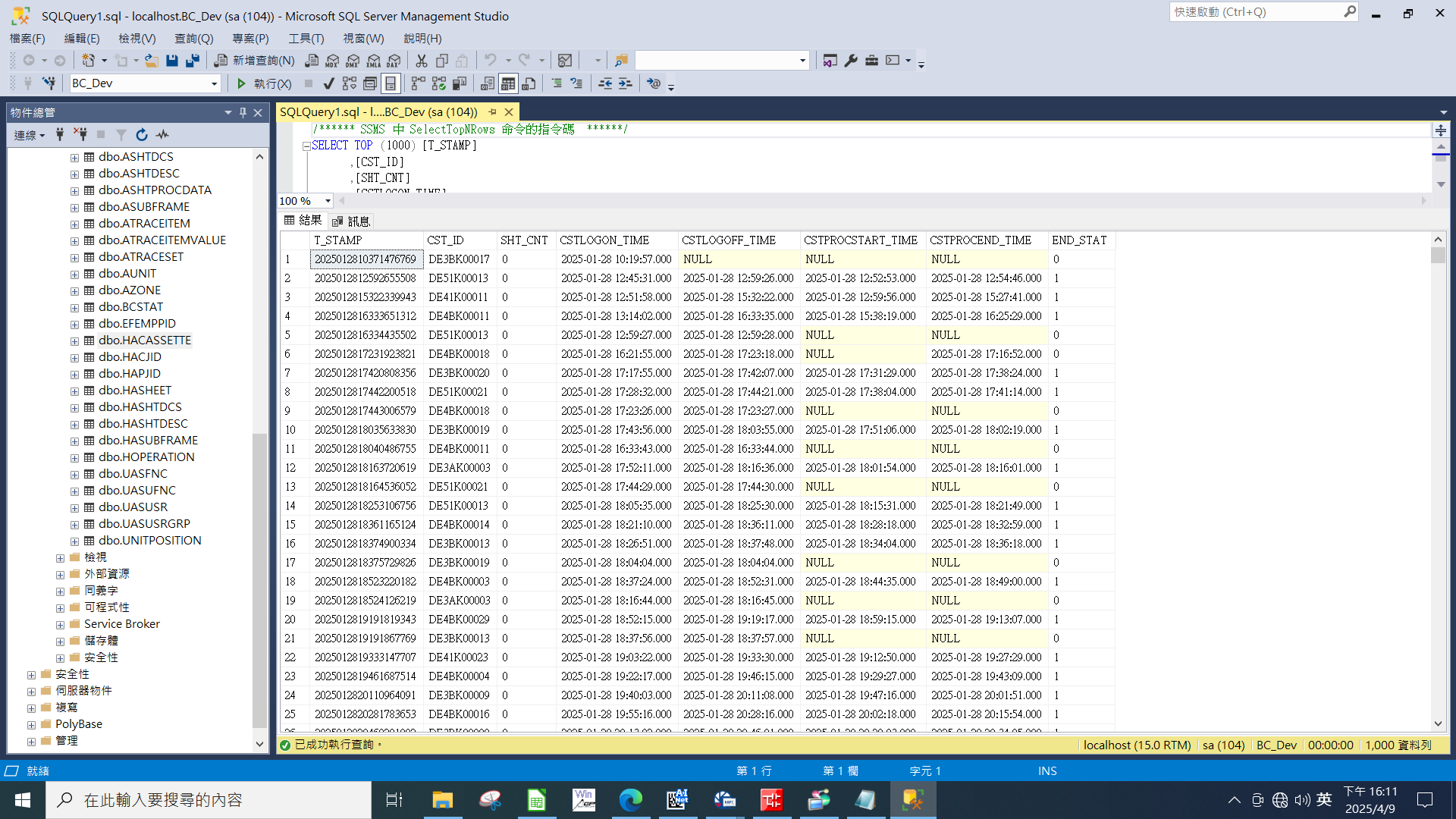The height and width of the screenshot is (819, 1456).
Task: Open a Database Engine Query icon
Action: 312,61
